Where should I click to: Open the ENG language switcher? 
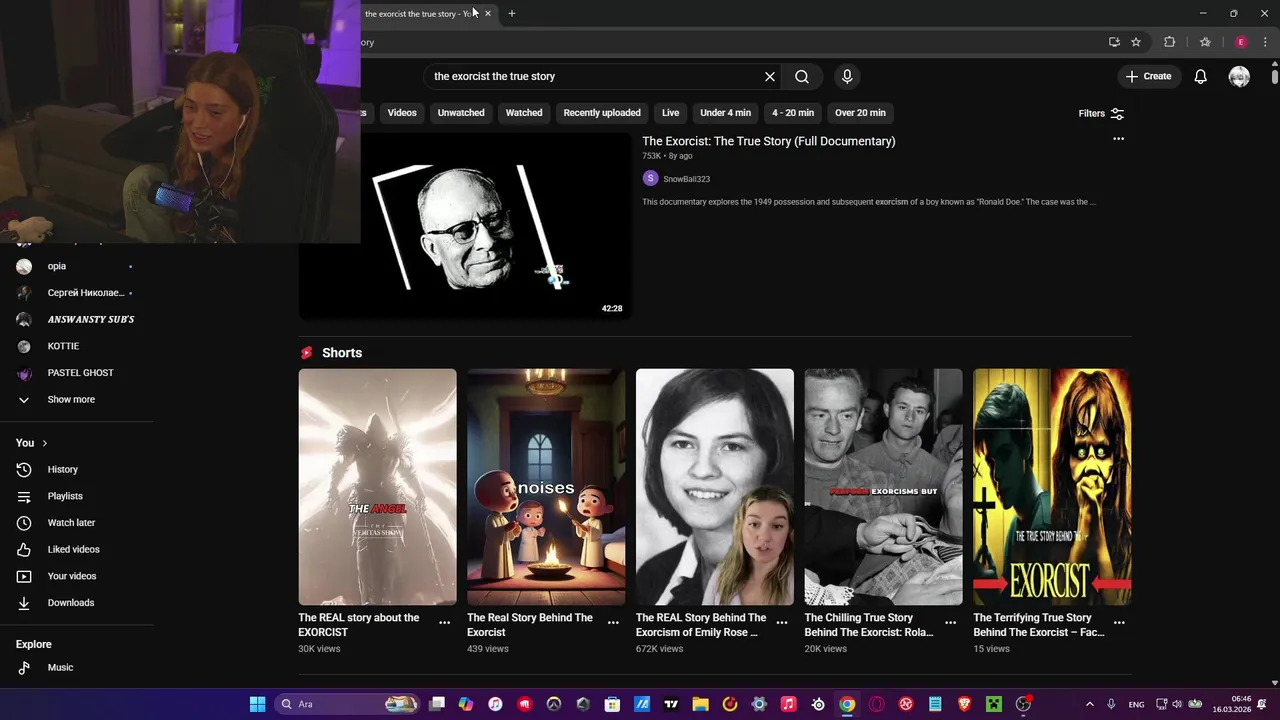click(x=1136, y=704)
